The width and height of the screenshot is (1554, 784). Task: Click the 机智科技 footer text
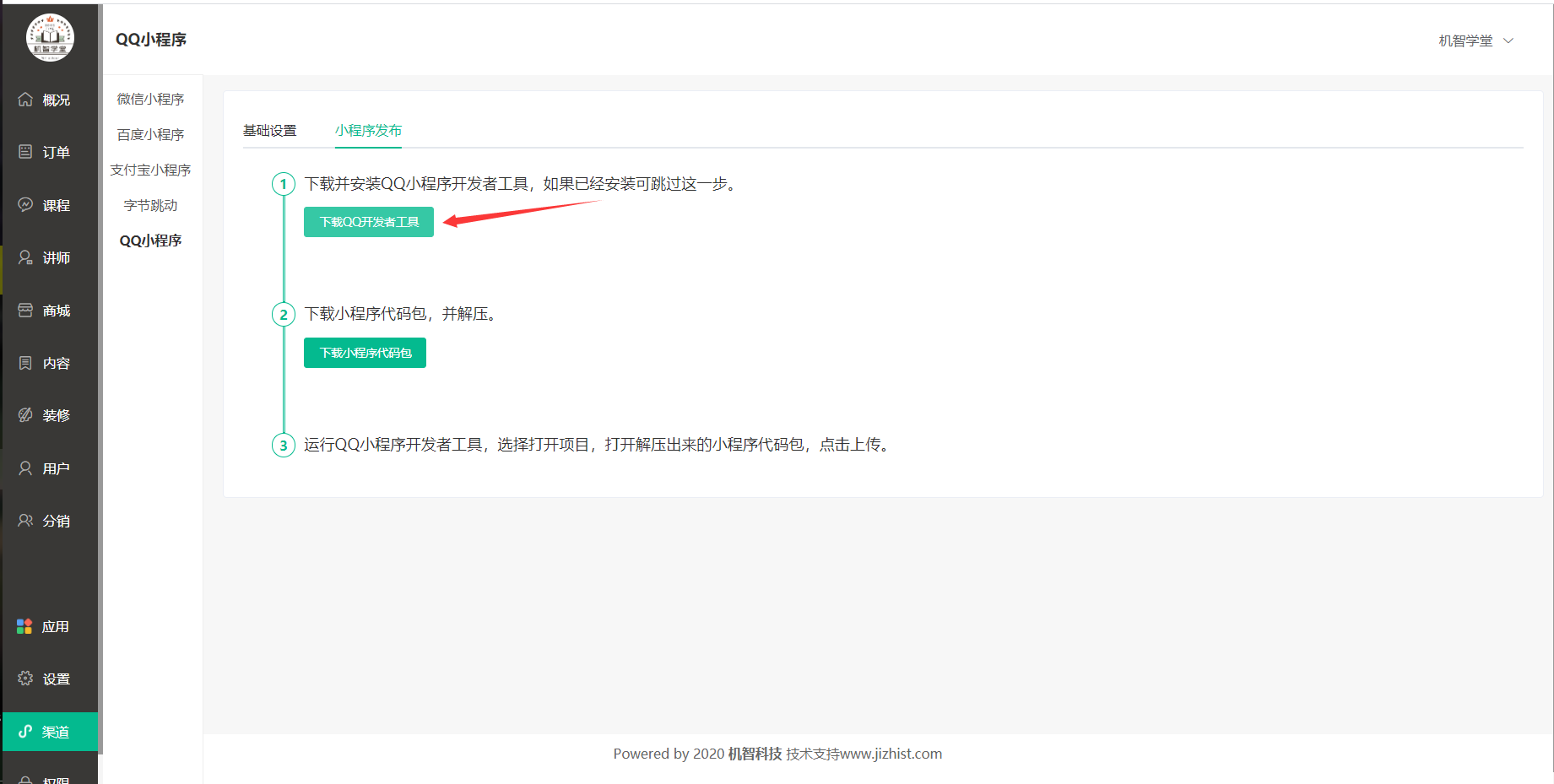(755, 754)
